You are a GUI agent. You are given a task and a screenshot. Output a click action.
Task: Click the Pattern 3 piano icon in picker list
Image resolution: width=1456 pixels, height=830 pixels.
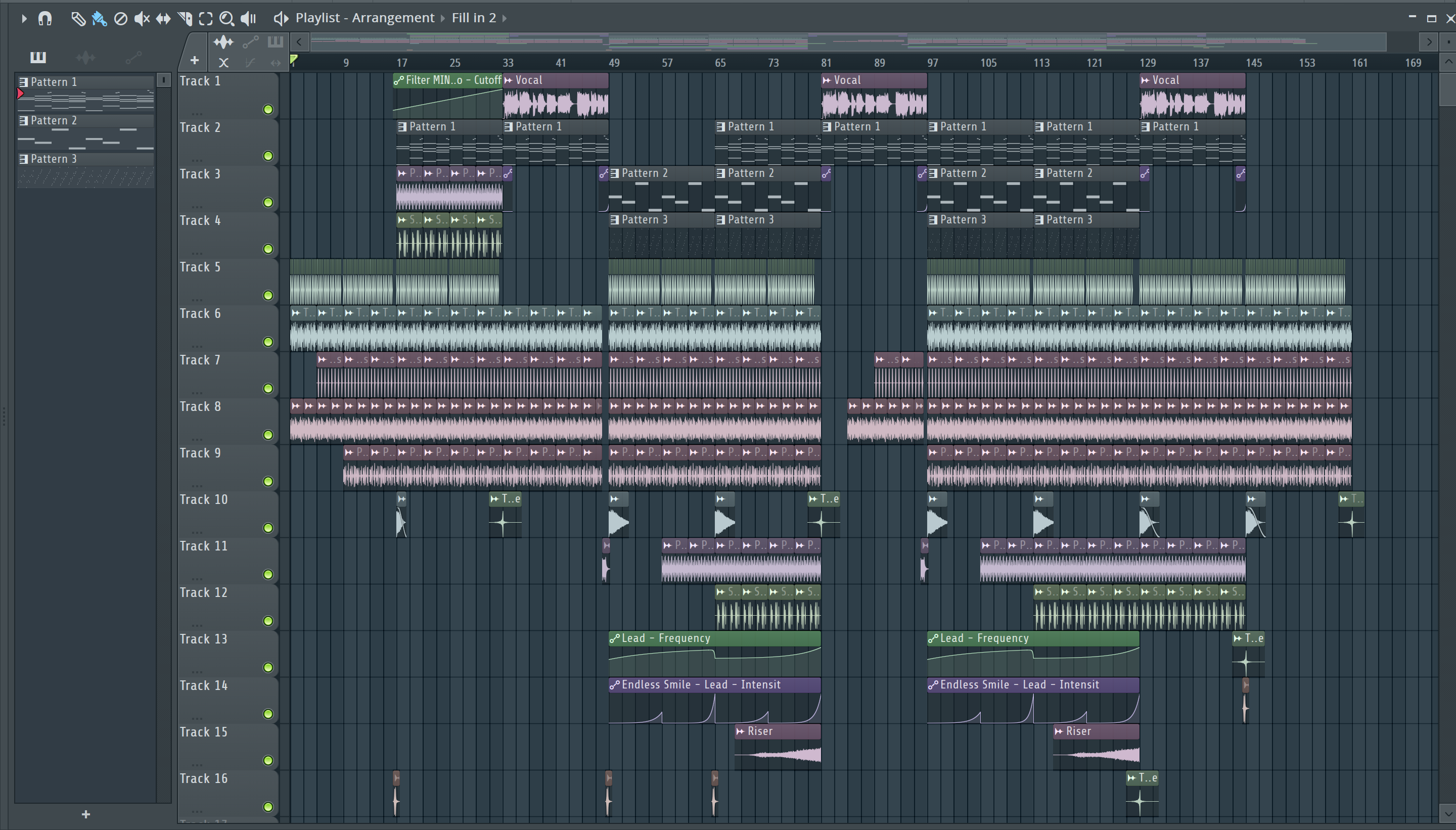click(23, 159)
